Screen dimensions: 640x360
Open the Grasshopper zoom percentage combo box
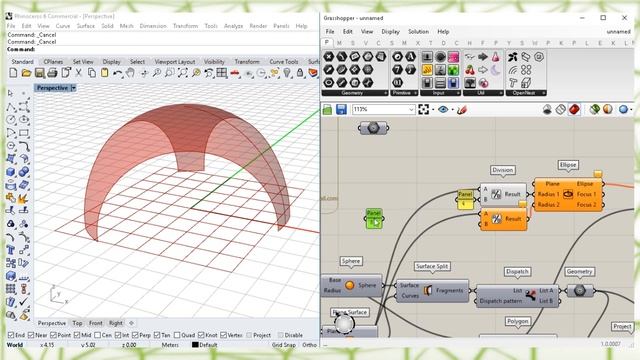point(384,109)
